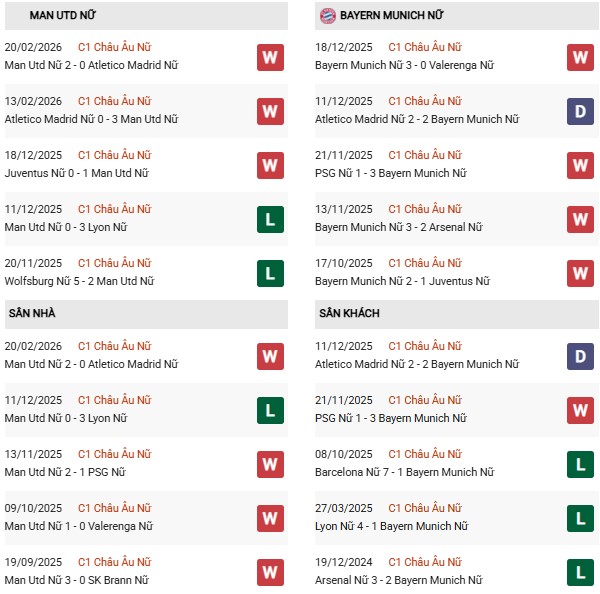Click the L badge for Lyon 4-1 Bayern
The width and height of the screenshot is (600, 594).
pyautogui.click(x=580, y=518)
